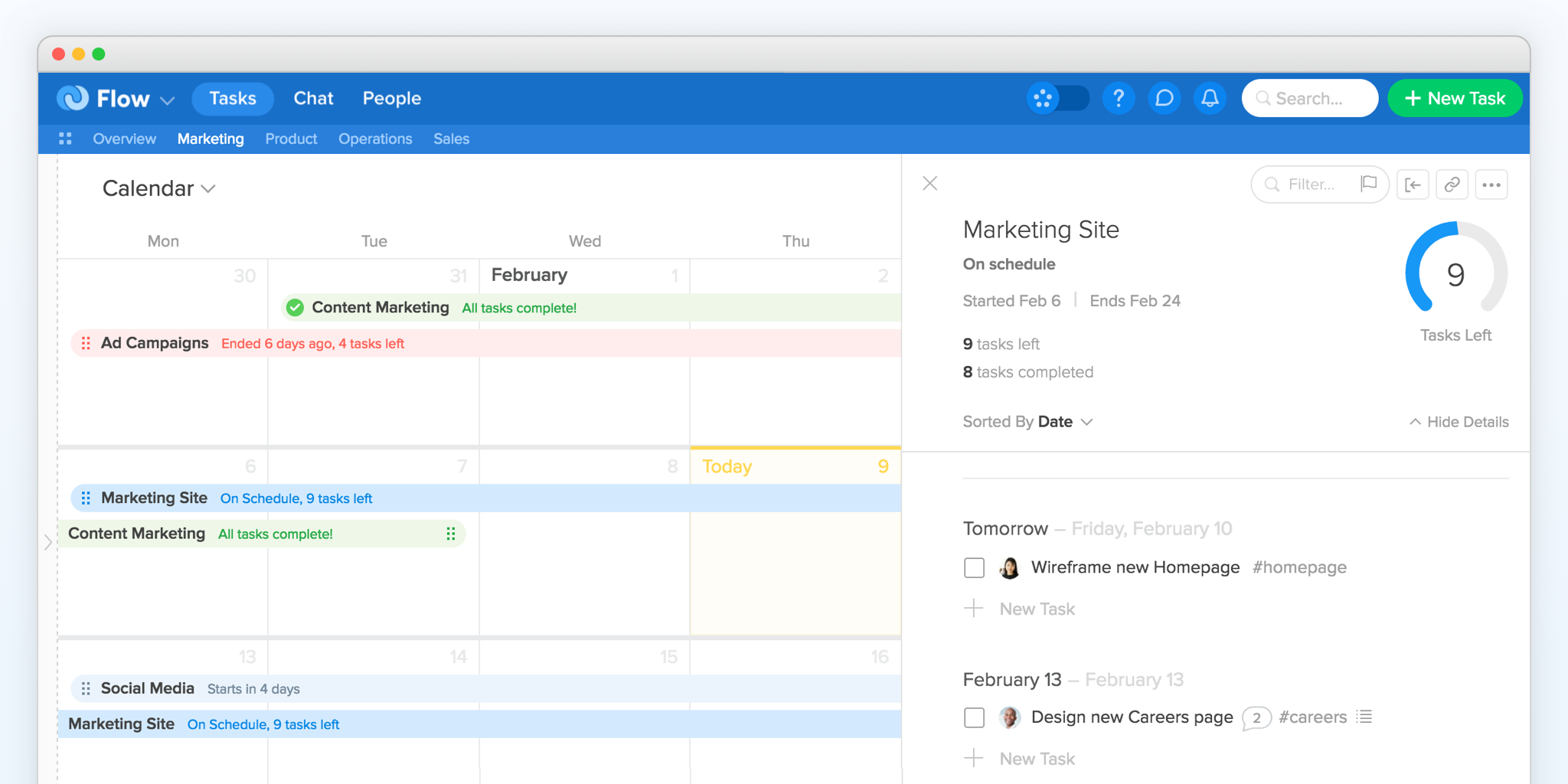Viewport: 1568px width, 784px height.
Task: Select the Operations team tab
Action: point(375,139)
